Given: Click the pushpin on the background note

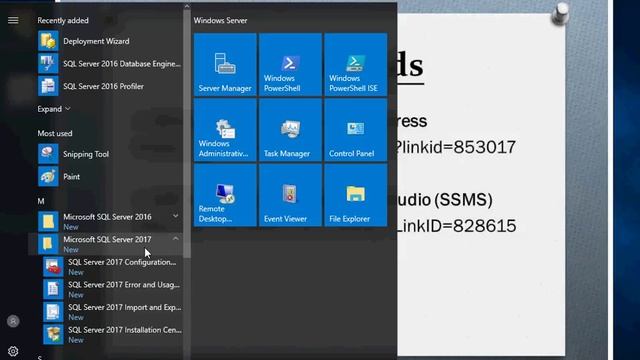Looking at the screenshot, I should (560, 13).
